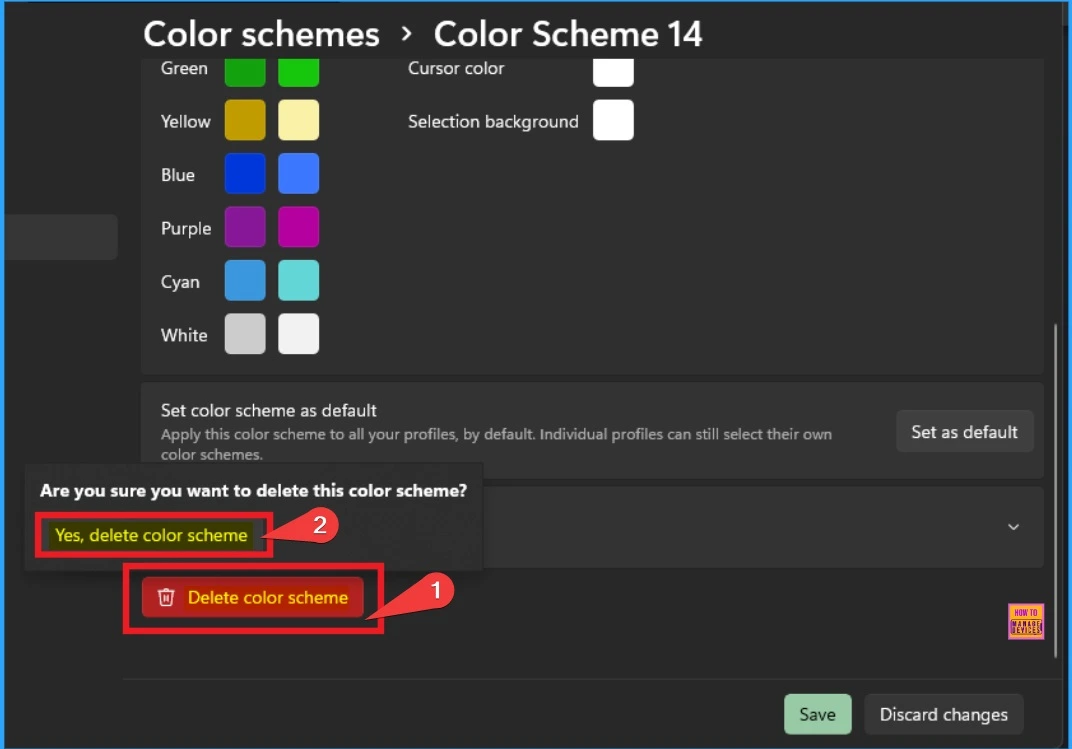The image size is (1072, 749).
Task: Open the dark Purple color swatch
Action: [245, 227]
